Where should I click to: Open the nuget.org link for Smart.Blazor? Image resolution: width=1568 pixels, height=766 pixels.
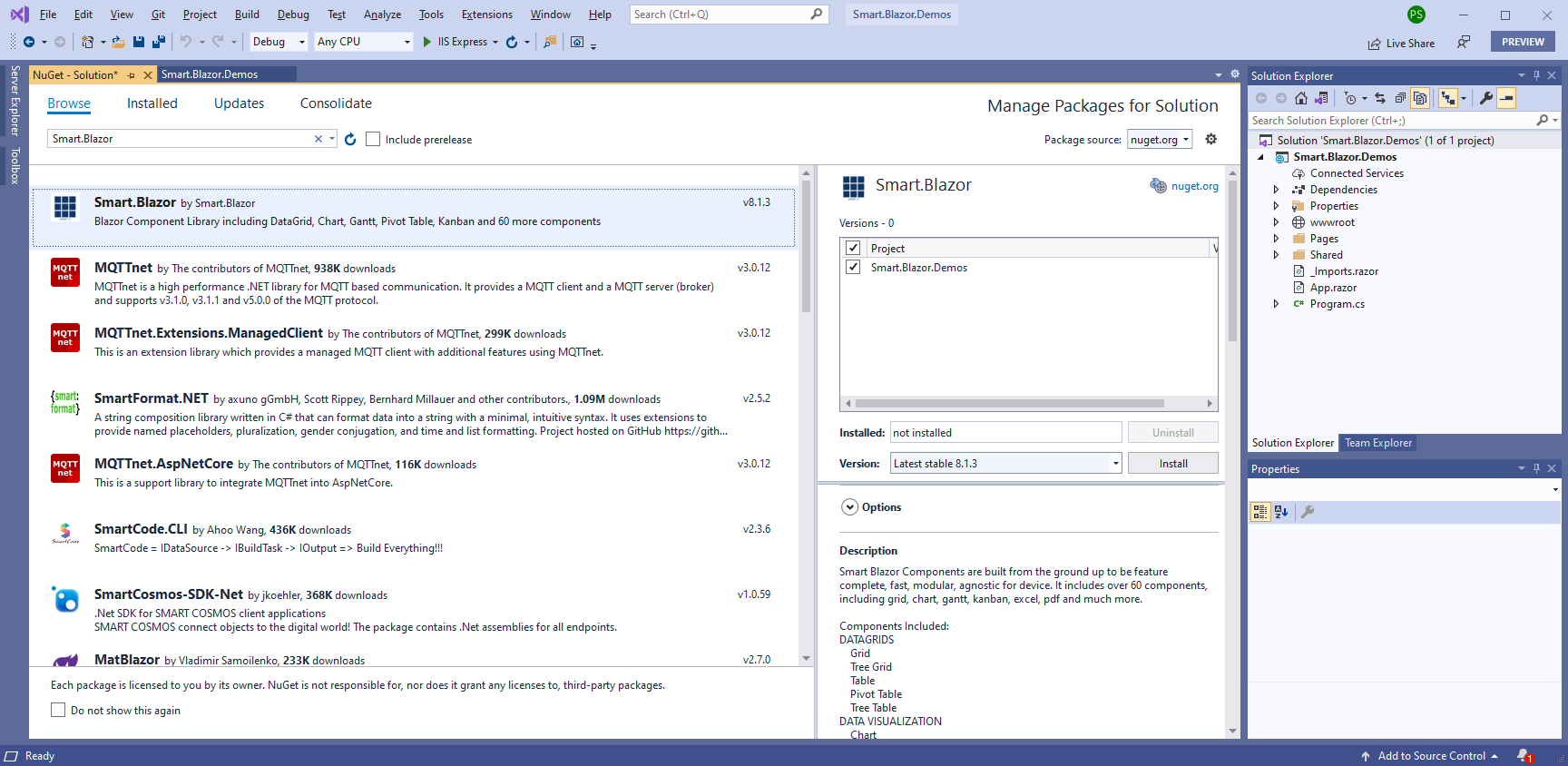(1194, 186)
